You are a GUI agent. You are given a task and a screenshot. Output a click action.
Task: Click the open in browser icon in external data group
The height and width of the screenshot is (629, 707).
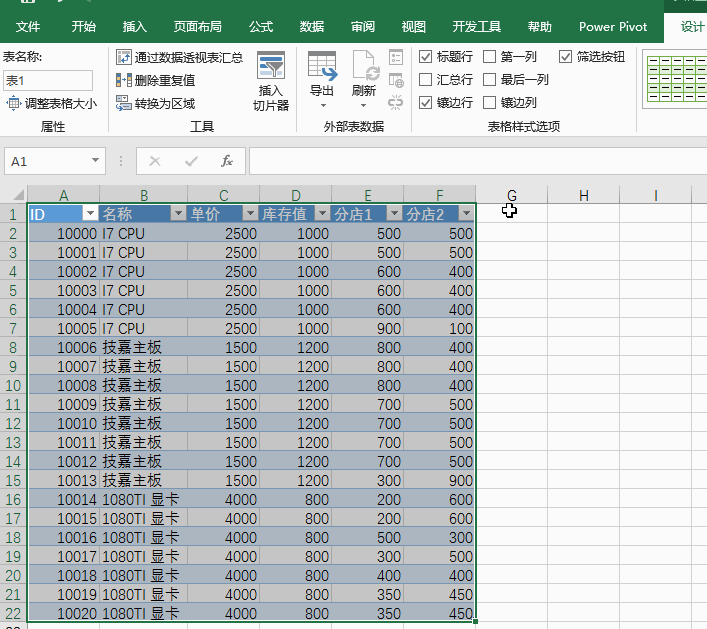point(395,80)
